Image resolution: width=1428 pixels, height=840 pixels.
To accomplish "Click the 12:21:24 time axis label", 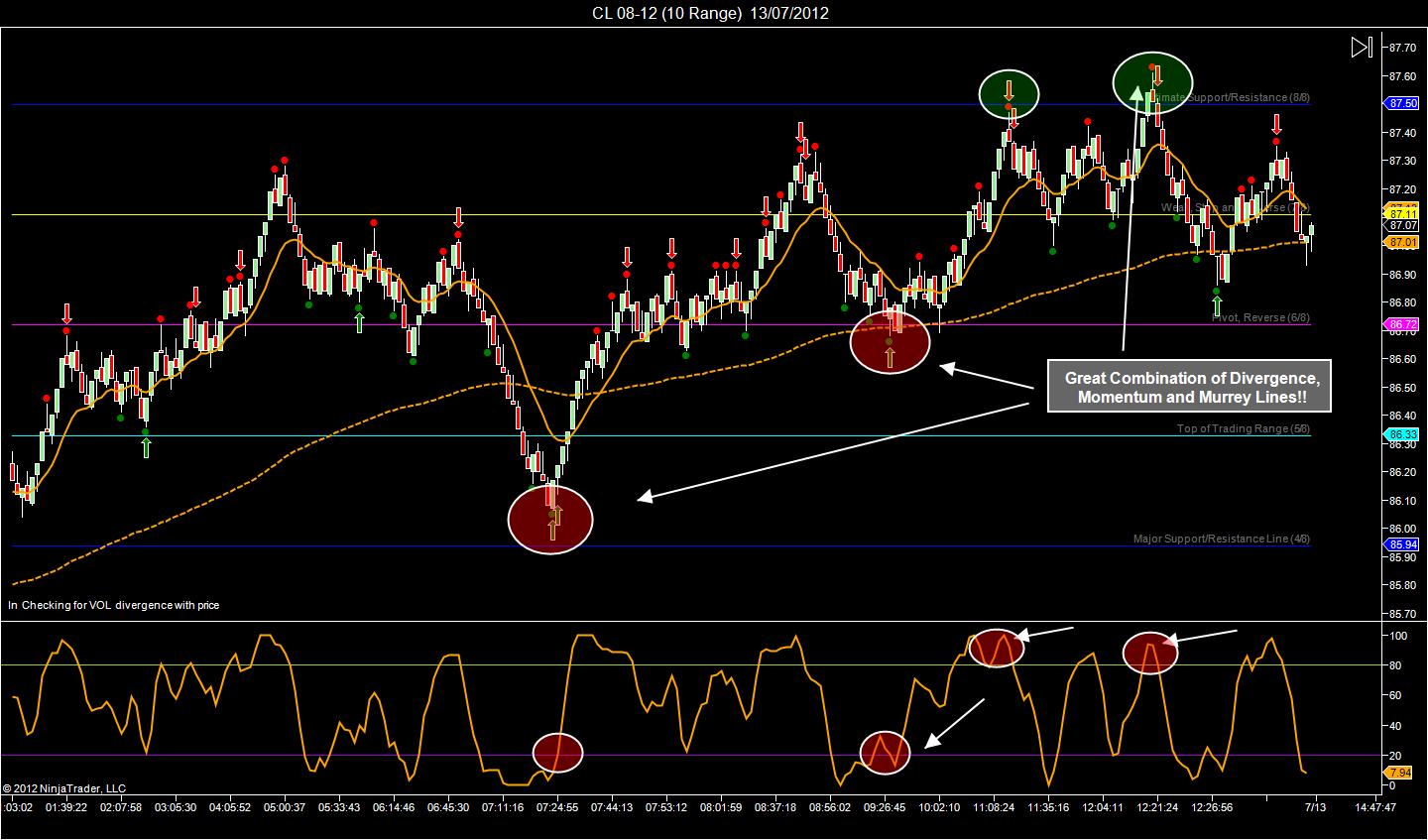I will point(1157,807).
